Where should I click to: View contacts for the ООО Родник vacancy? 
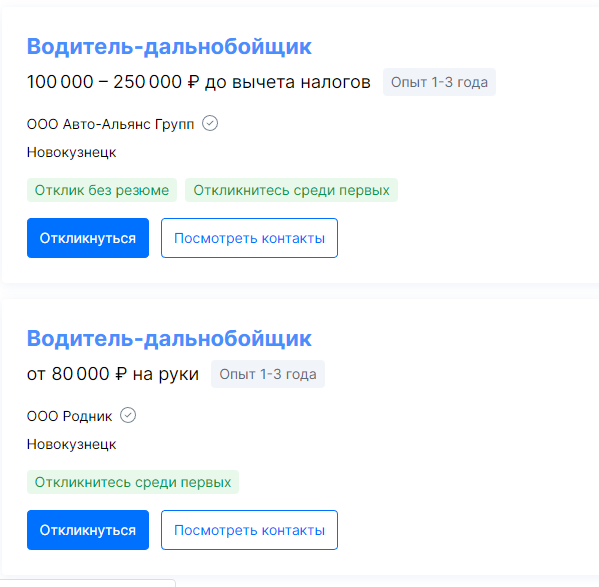click(x=249, y=530)
